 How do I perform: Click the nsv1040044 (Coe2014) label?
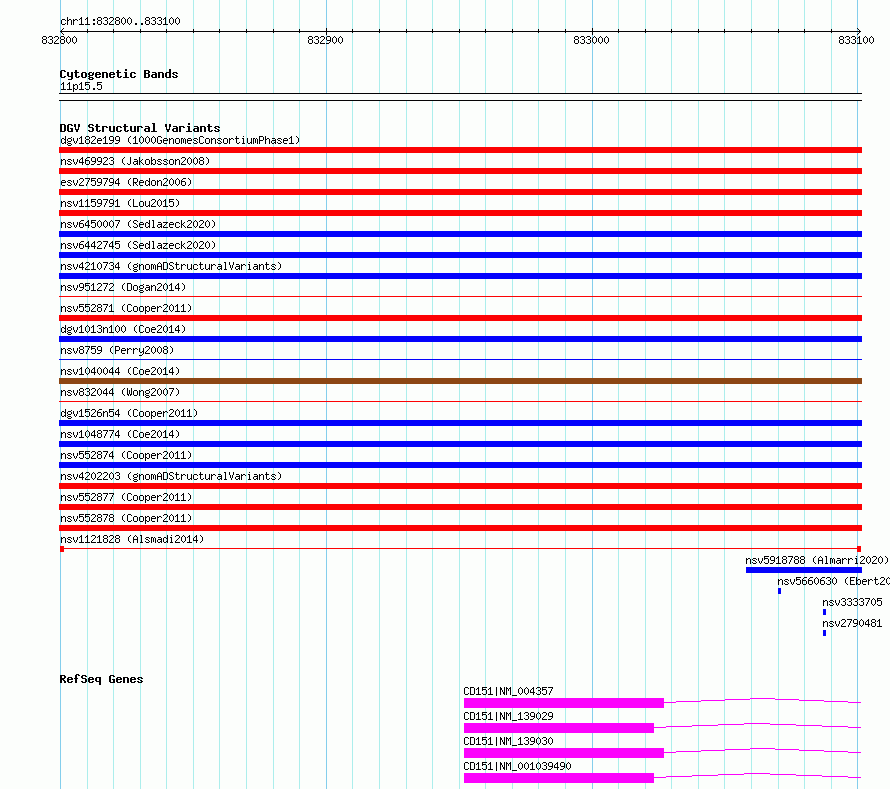coord(120,371)
